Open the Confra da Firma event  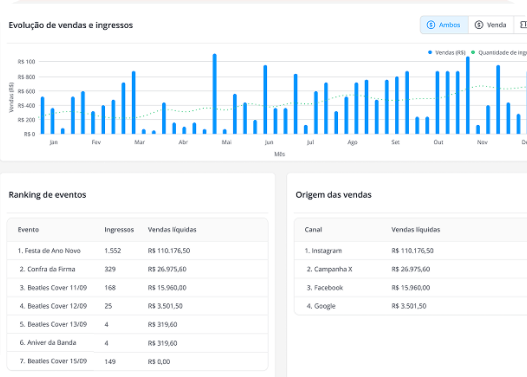137,269
